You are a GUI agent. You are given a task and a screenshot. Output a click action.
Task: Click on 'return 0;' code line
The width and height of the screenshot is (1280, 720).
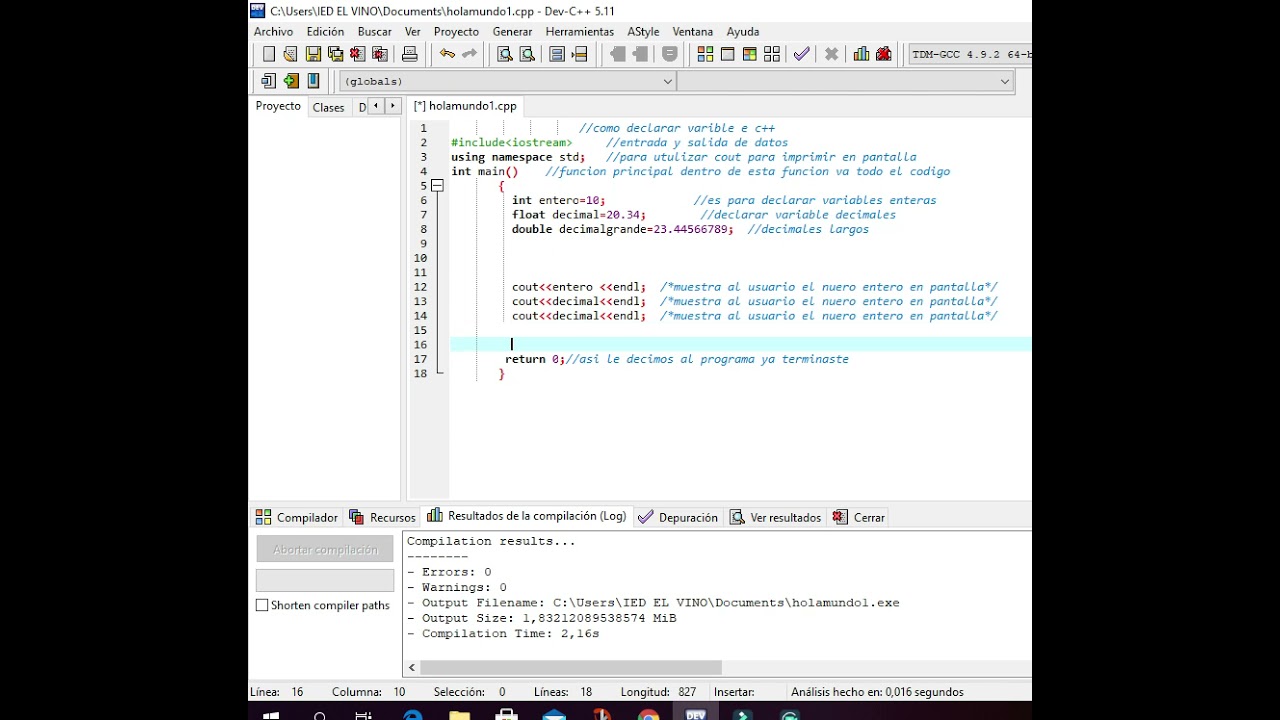pyautogui.click(x=535, y=359)
